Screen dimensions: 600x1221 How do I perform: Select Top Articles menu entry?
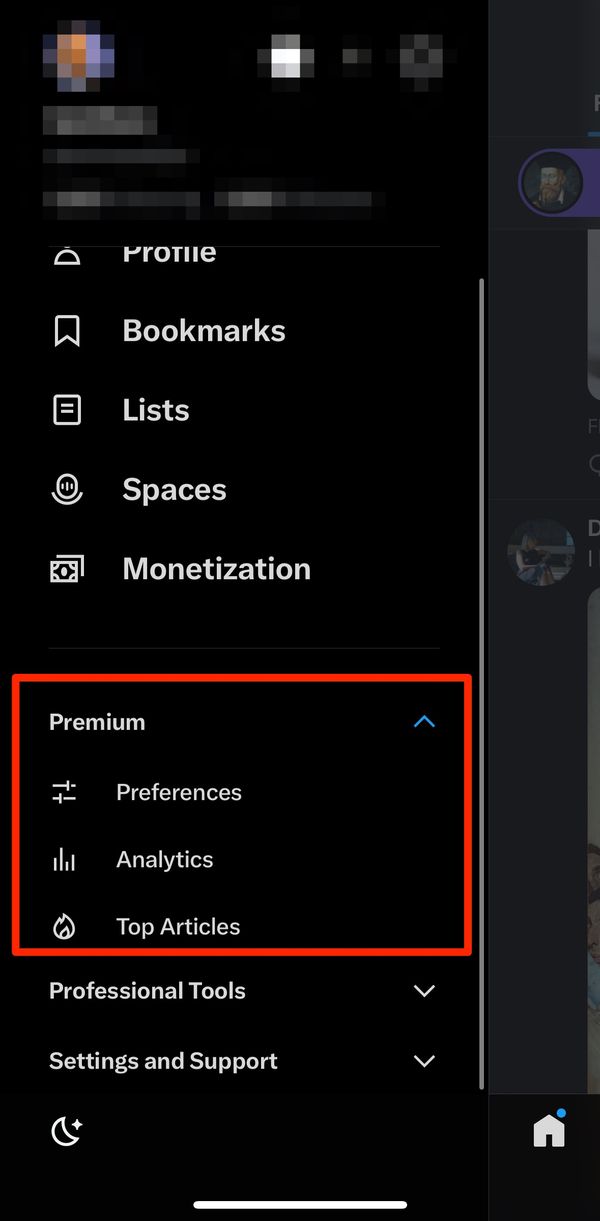178,926
